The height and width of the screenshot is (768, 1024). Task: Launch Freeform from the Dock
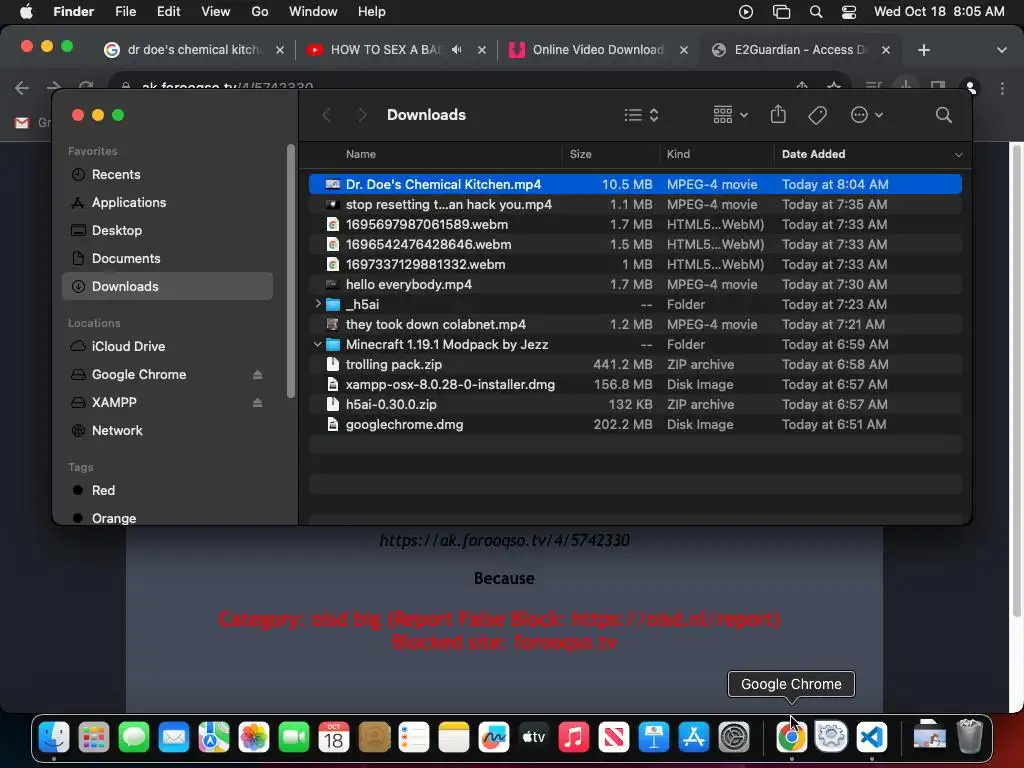494,737
